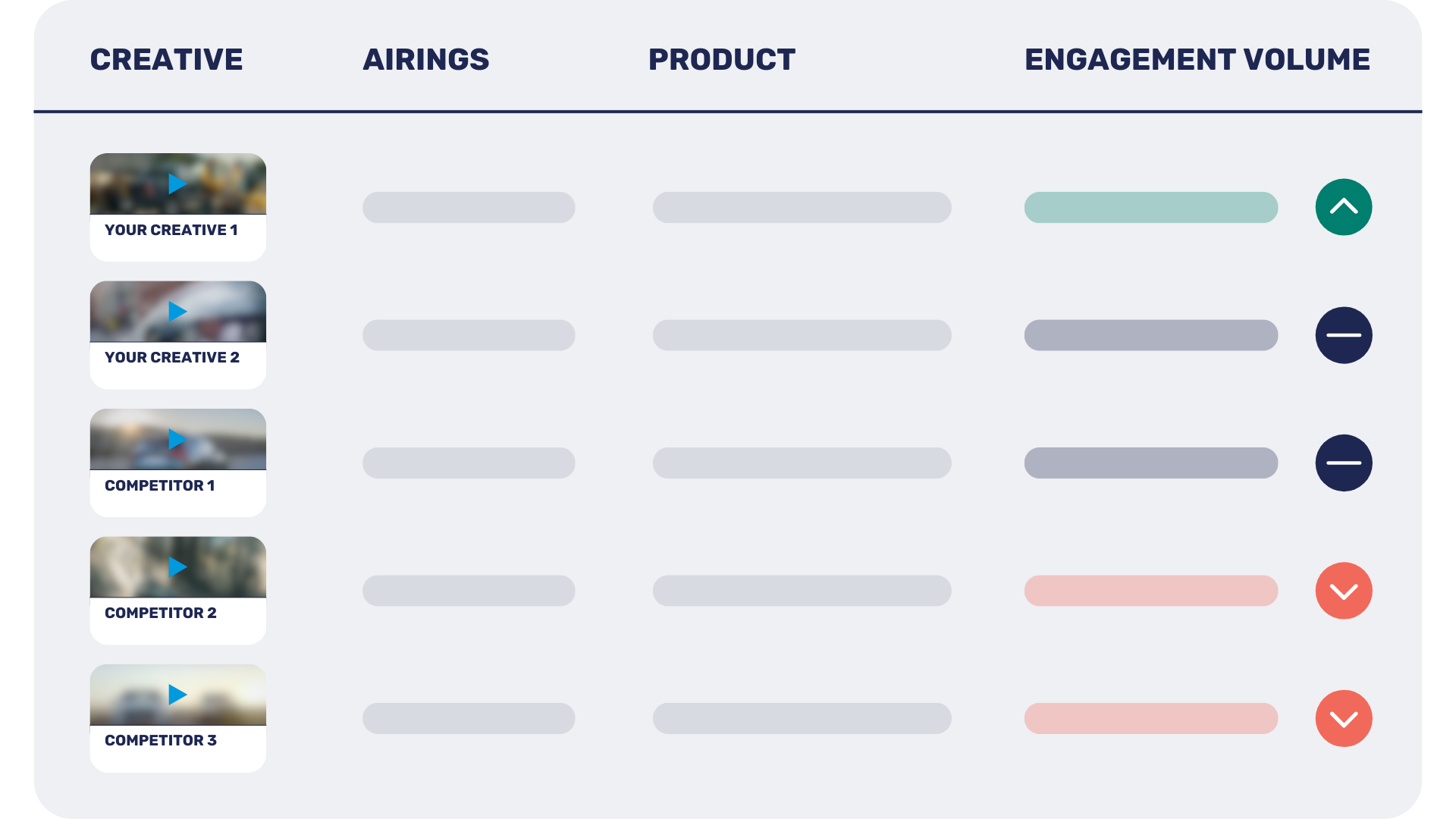Click Competitor 2 red down-arrow icon

click(1344, 591)
